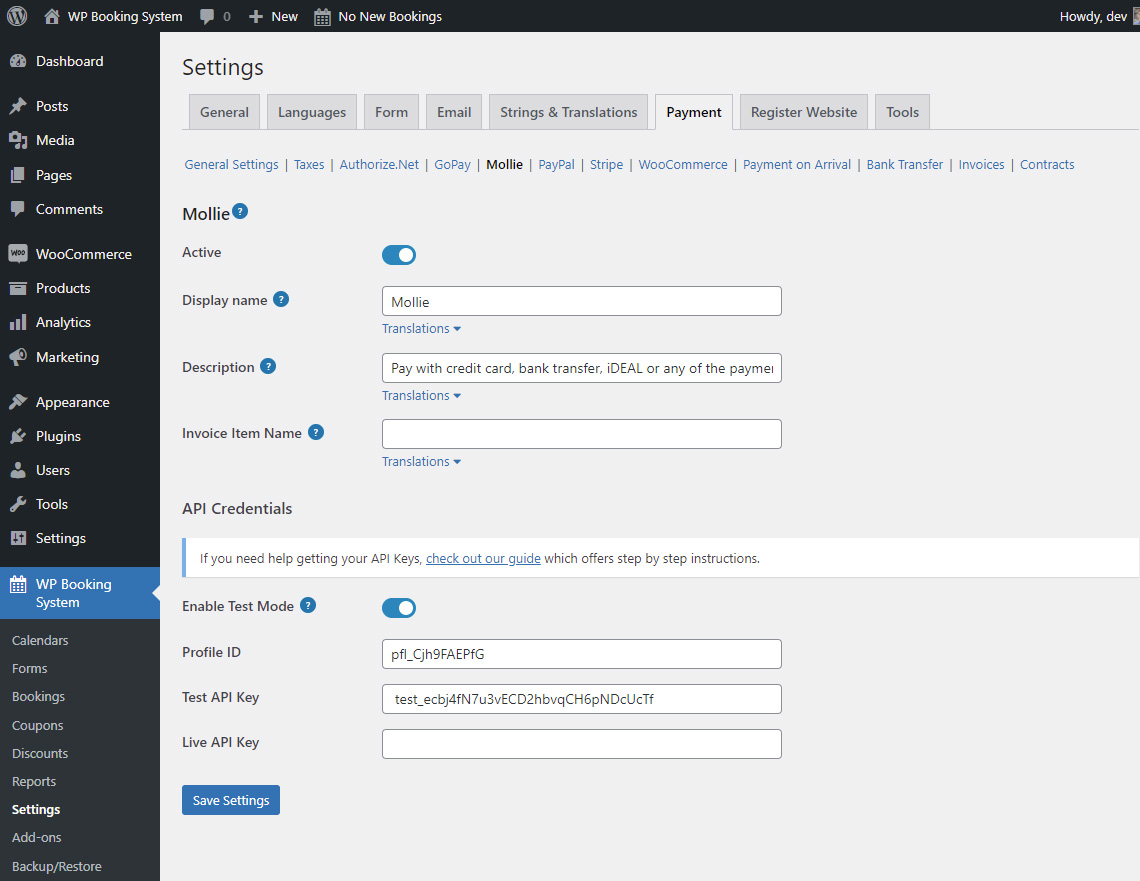The width and height of the screenshot is (1140, 881).
Task: Switch to the Languages tab
Action: pyautogui.click(x=312, y=112)
